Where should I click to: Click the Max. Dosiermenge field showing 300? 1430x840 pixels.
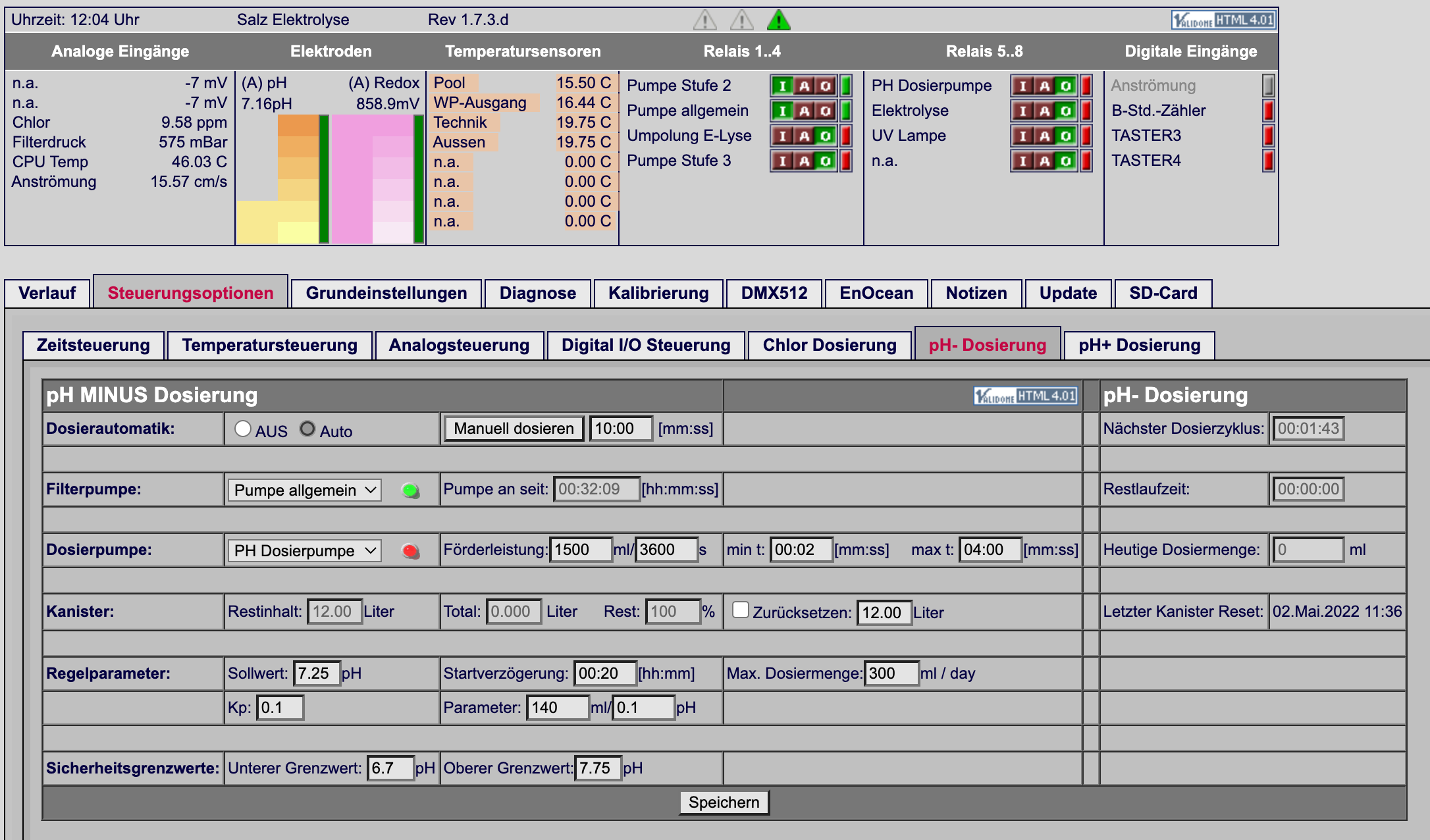tap(891, 674)
